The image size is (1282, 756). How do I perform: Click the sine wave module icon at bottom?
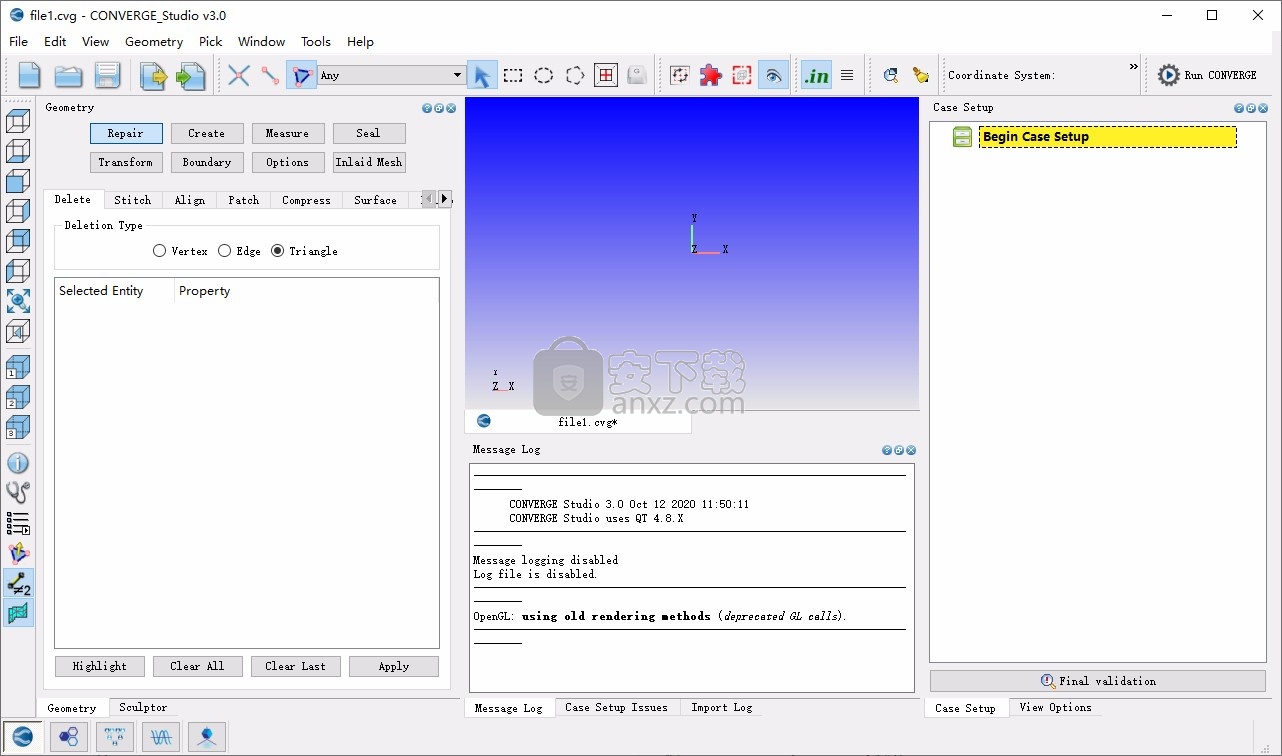(x=161, y=737)
